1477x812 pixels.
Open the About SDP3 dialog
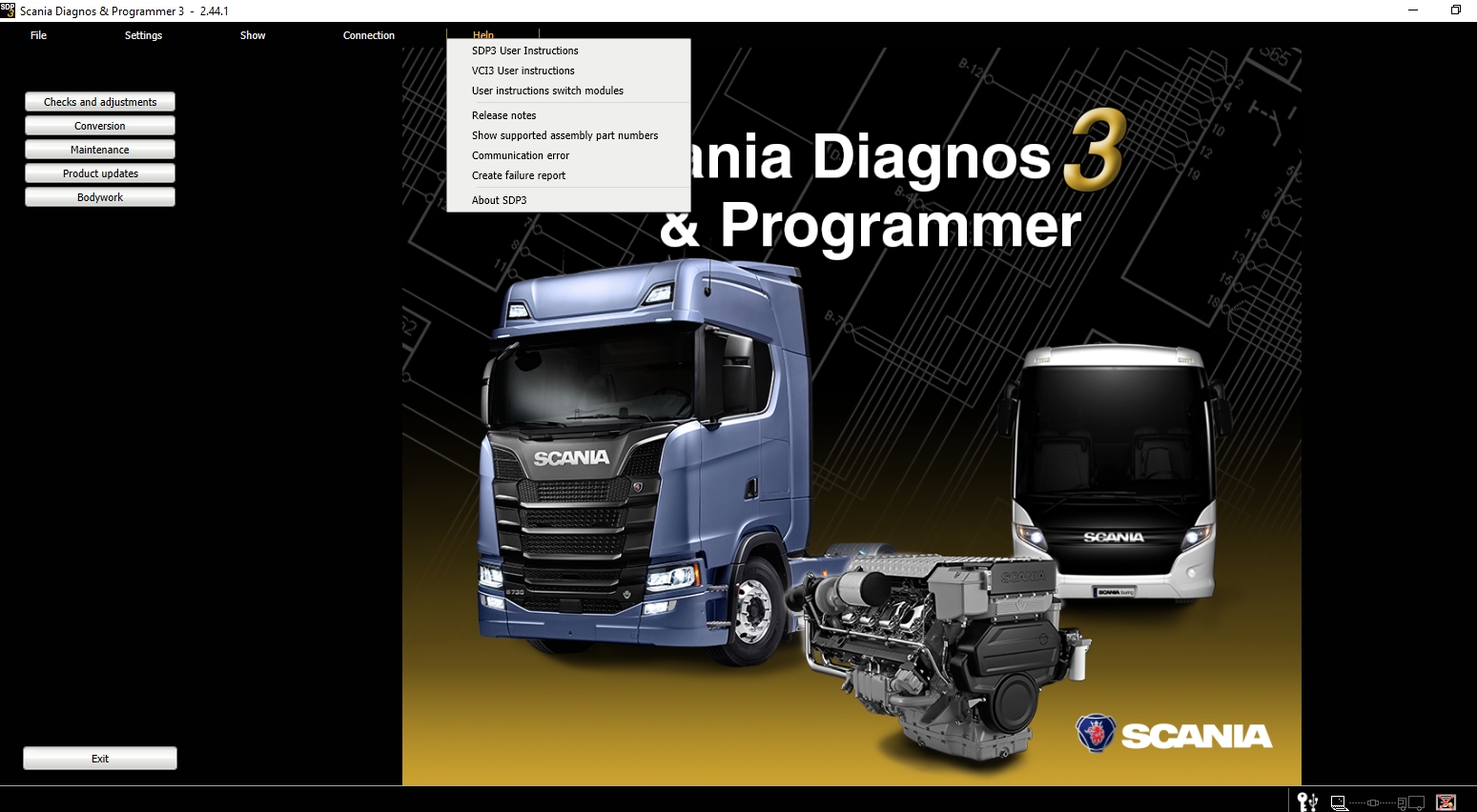(x=499, y=200)
